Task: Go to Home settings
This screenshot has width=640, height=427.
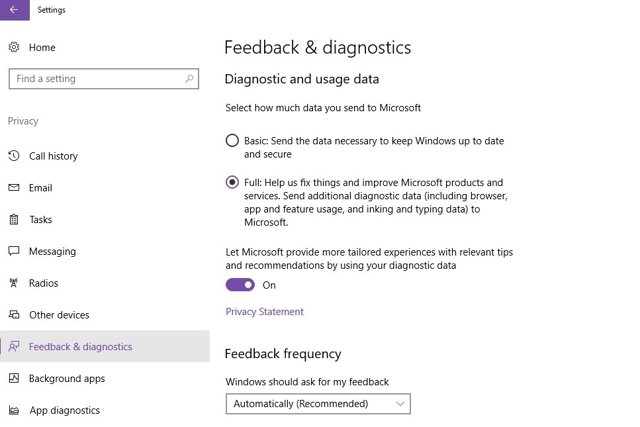Action: pos(42,47)
